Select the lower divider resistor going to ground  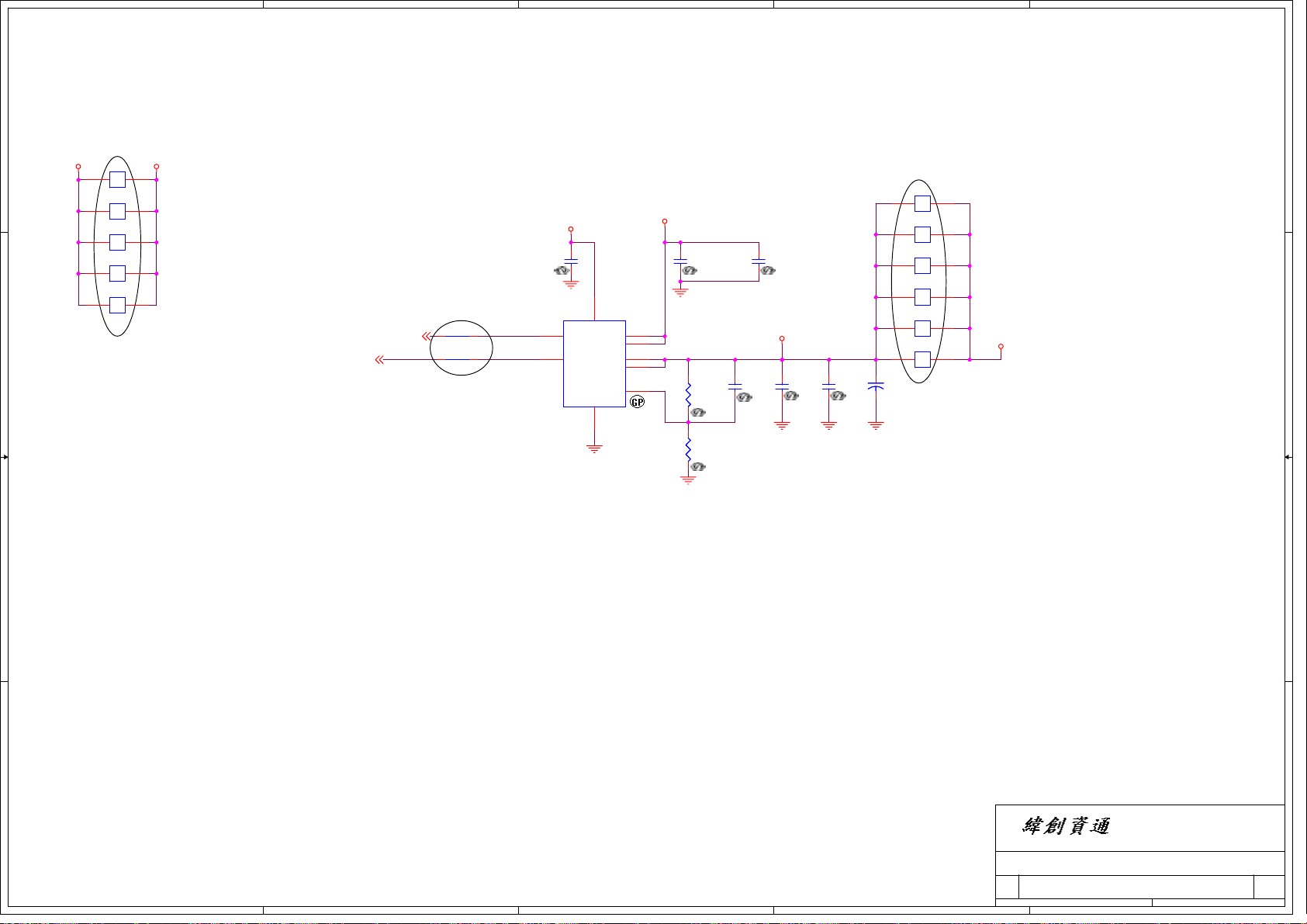click(688, 450)
